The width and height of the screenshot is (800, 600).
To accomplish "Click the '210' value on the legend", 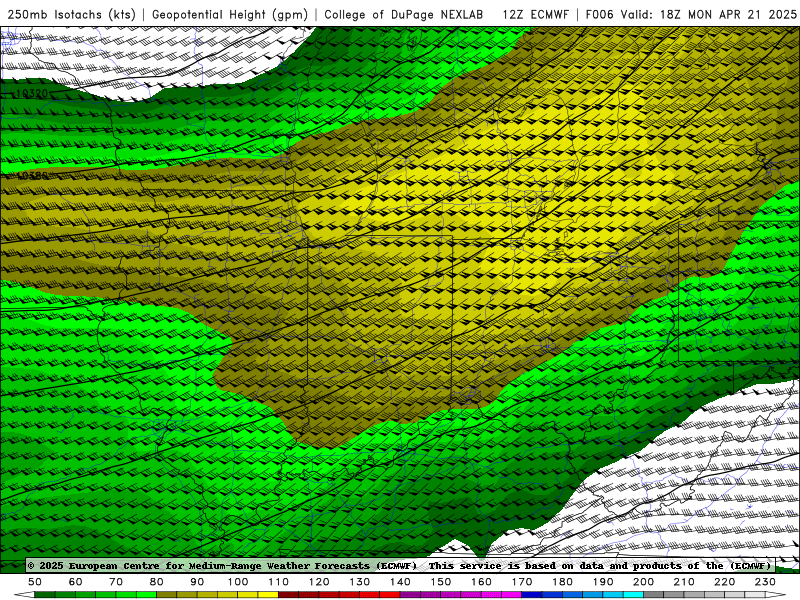I will point(684,582).
